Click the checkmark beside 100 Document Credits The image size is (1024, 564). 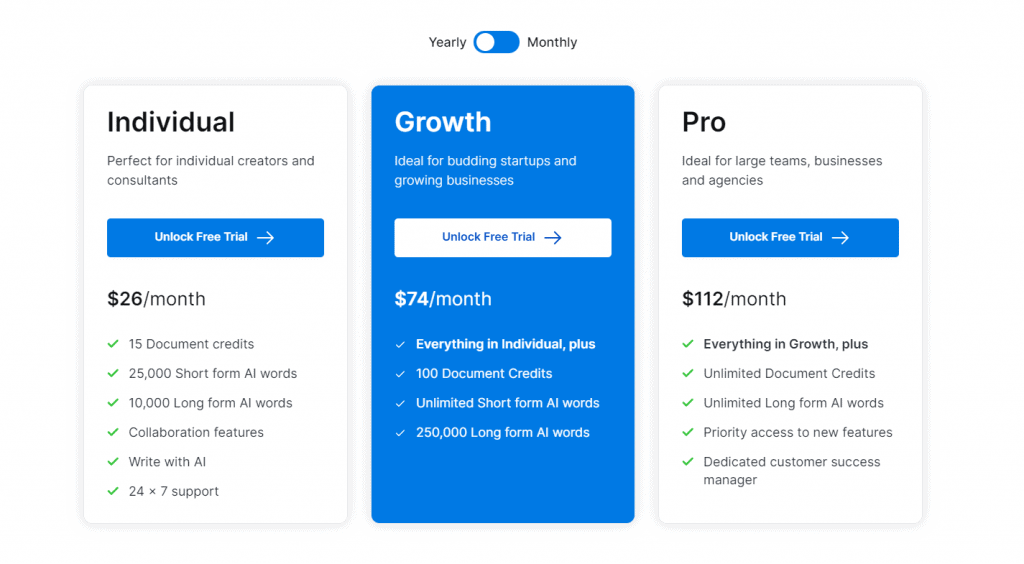[400, 374]
